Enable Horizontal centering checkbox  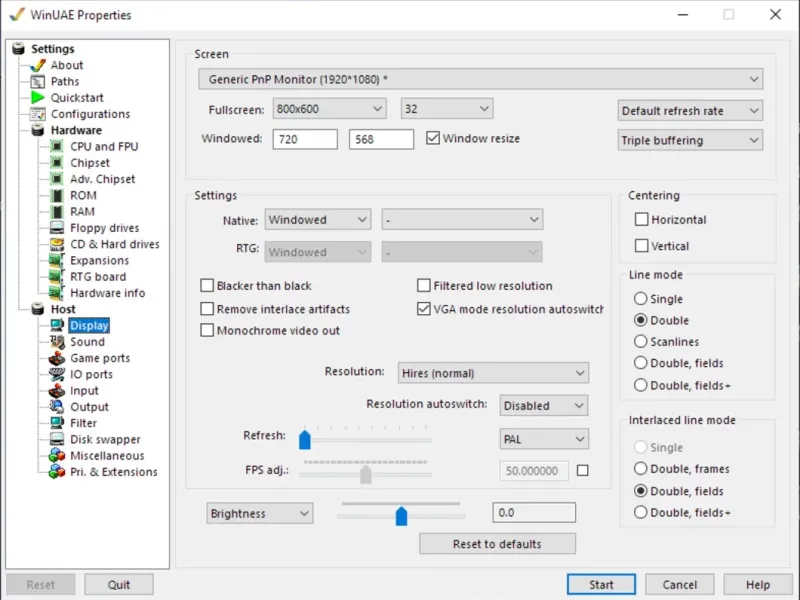[641, 219]
